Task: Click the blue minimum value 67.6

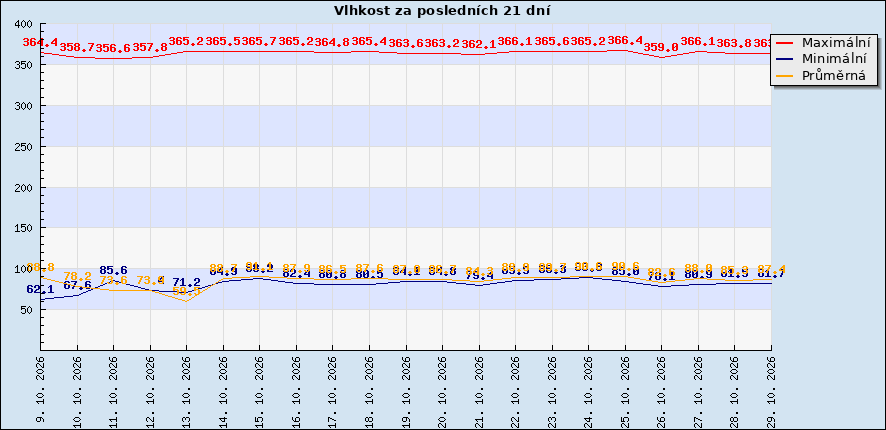Action: coord(77,285)
